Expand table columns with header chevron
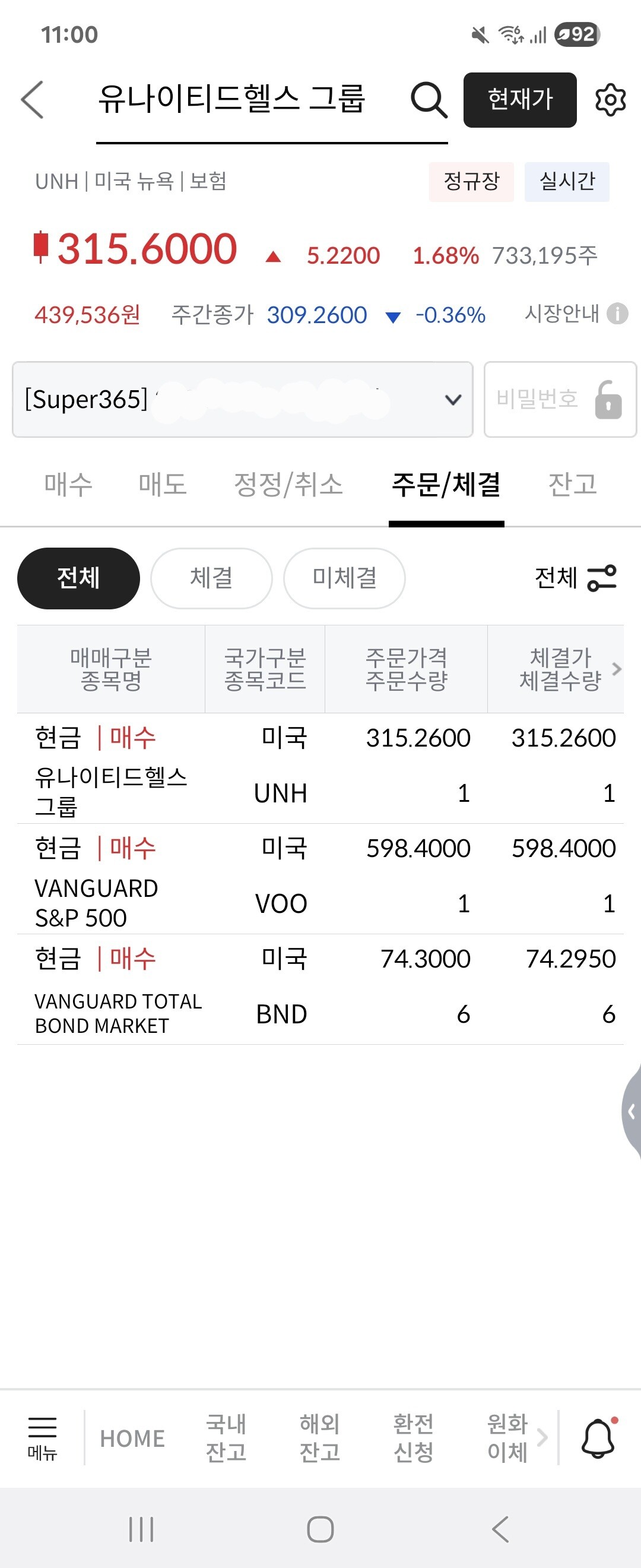Screen dimensions: 641x1568 tap(617, 669)
